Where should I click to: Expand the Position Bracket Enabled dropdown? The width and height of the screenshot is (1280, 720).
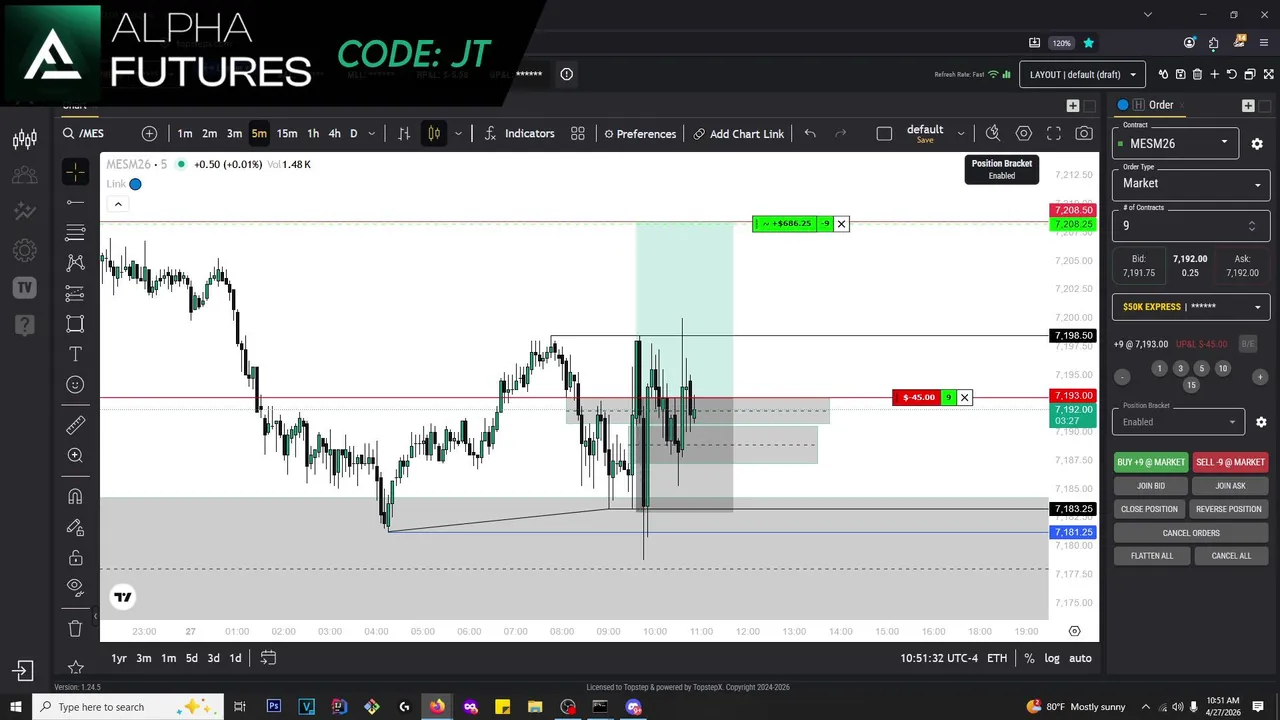pos(1178,421)
